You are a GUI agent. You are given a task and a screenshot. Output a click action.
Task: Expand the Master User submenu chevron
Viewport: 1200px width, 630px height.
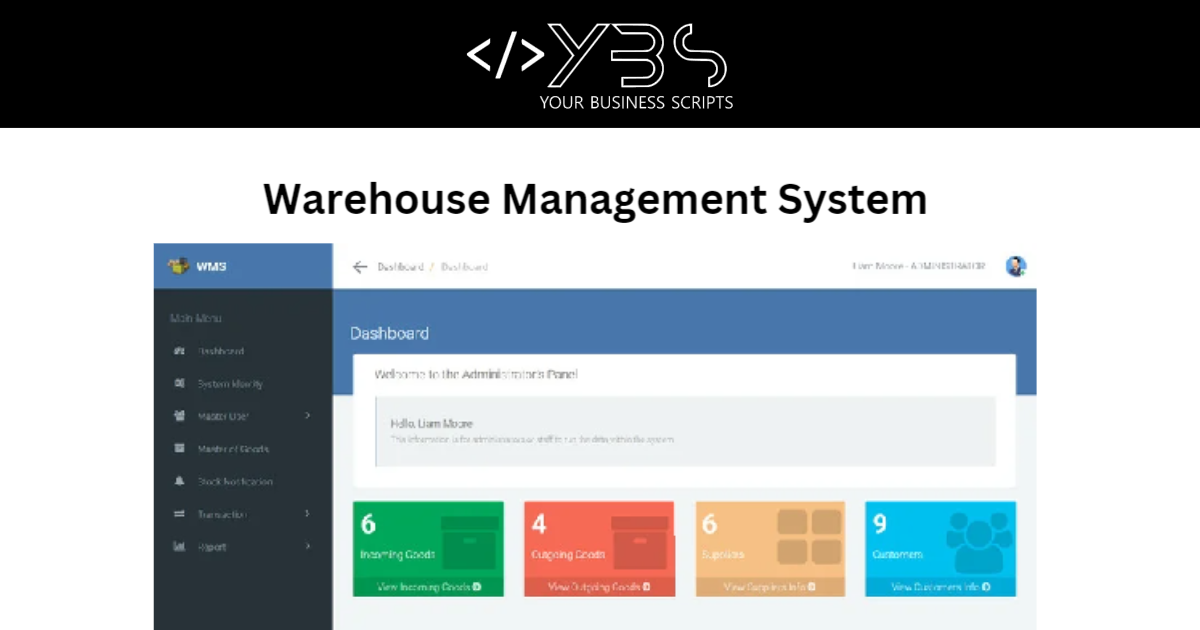[308, 416]
